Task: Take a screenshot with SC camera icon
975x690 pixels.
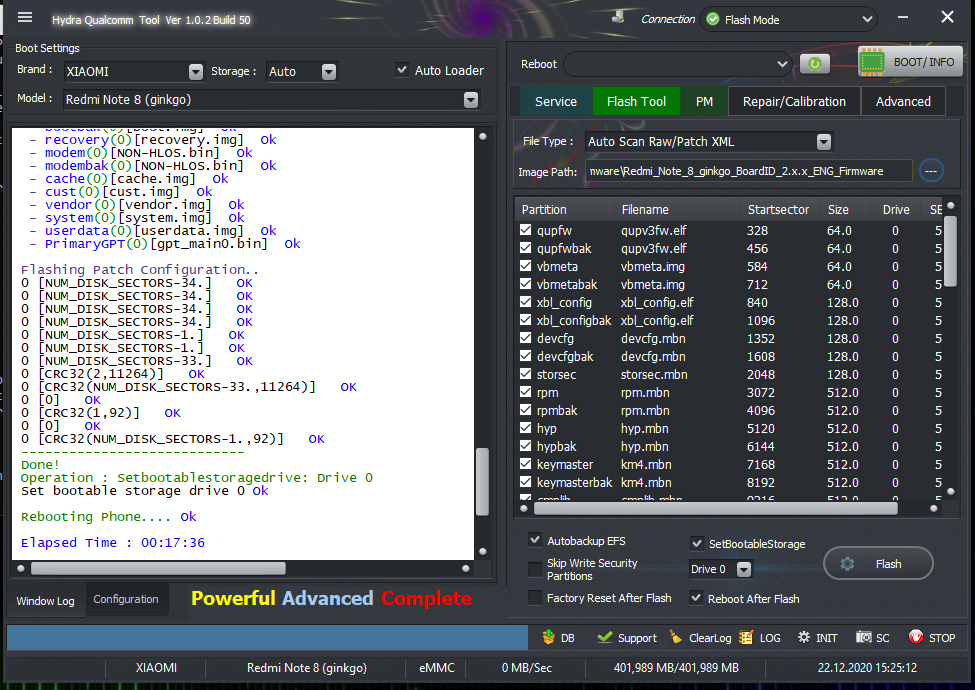Action: click(864, 637)
